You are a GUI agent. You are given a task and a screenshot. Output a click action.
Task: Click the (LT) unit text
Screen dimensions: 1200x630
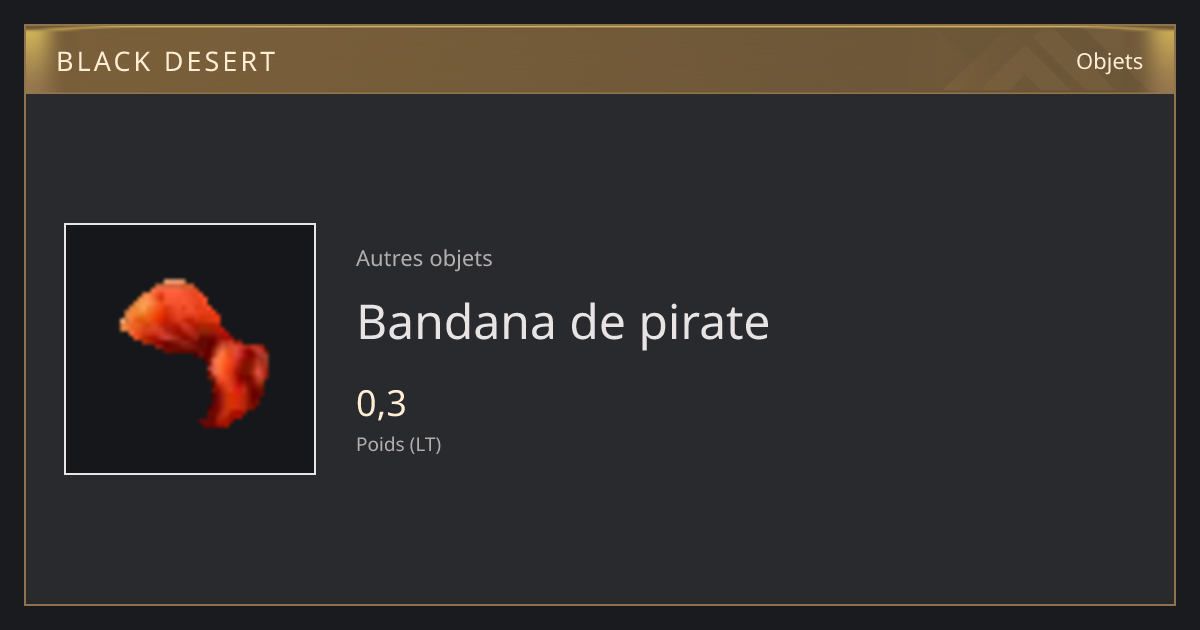pyautogui.click(x=425, y=444)
